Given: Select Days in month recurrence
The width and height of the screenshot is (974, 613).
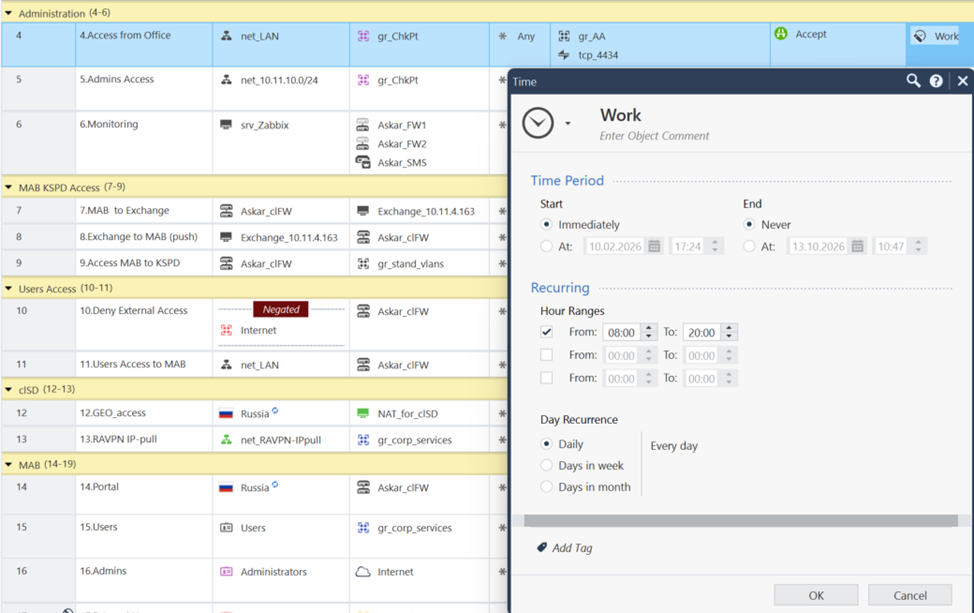Looking at the screenshot, I should [x=547, y=487].
